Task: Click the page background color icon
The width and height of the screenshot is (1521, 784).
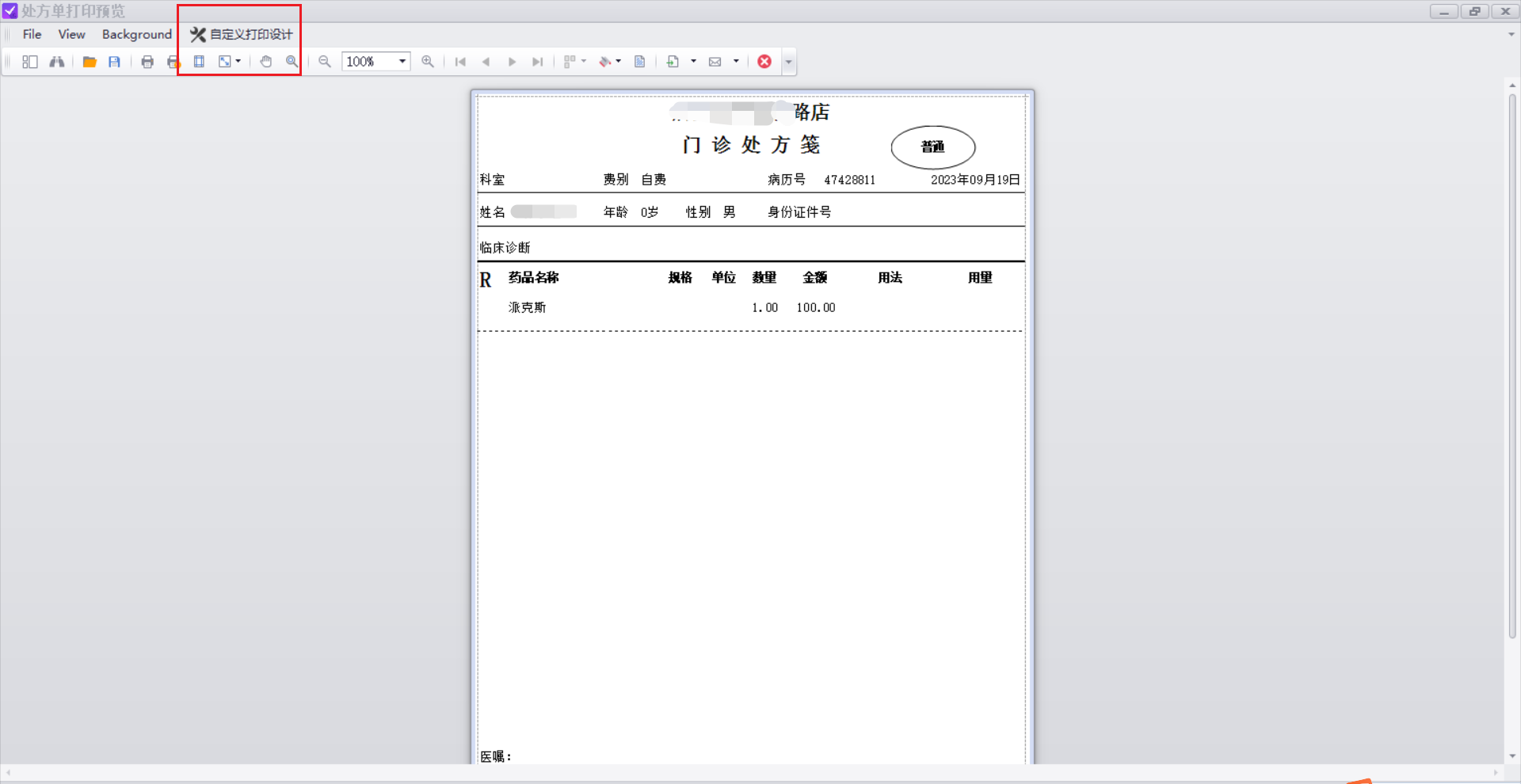Action: pyautogui.click(x=605, y=62)
